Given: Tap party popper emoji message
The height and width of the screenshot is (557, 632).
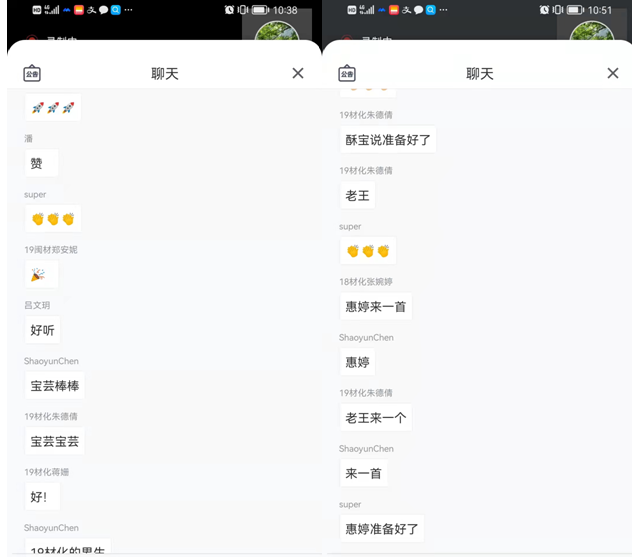Looking at the screenshot, I should tap(42, 274).
